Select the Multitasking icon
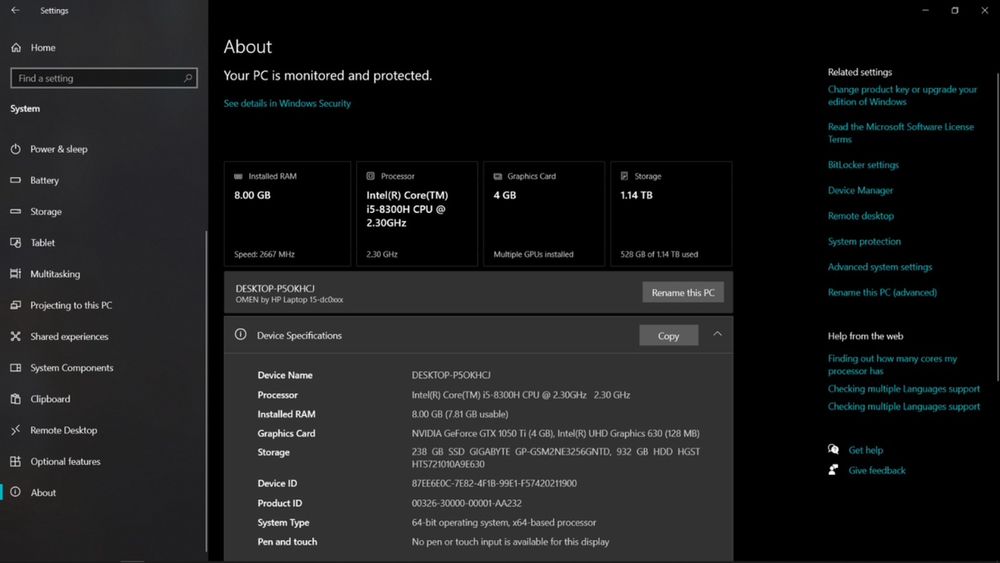 (16, 274)
